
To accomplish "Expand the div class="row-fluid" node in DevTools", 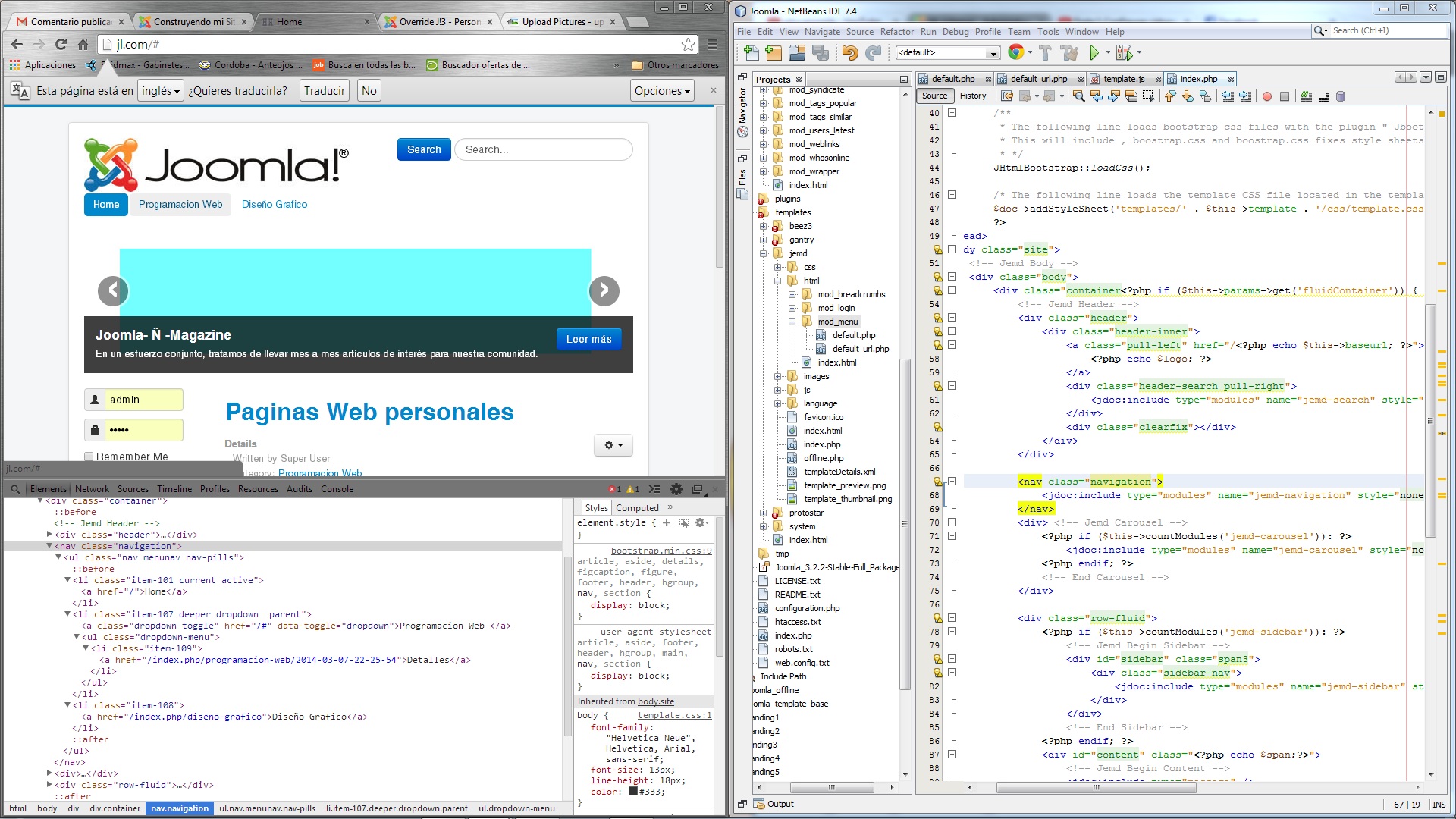I will tap(49, 784).
